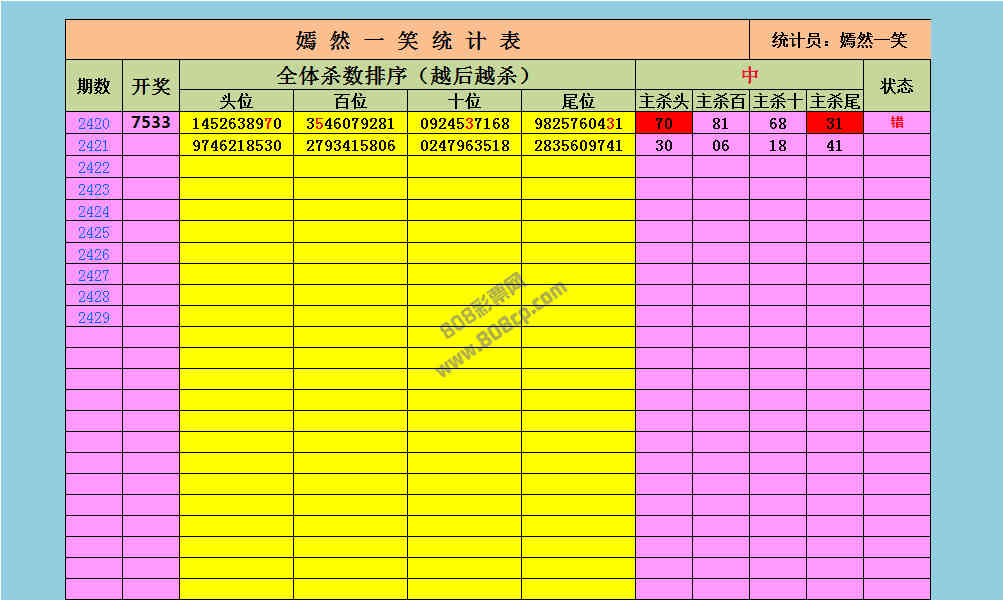Select the 状态 column header

point(897,86)
